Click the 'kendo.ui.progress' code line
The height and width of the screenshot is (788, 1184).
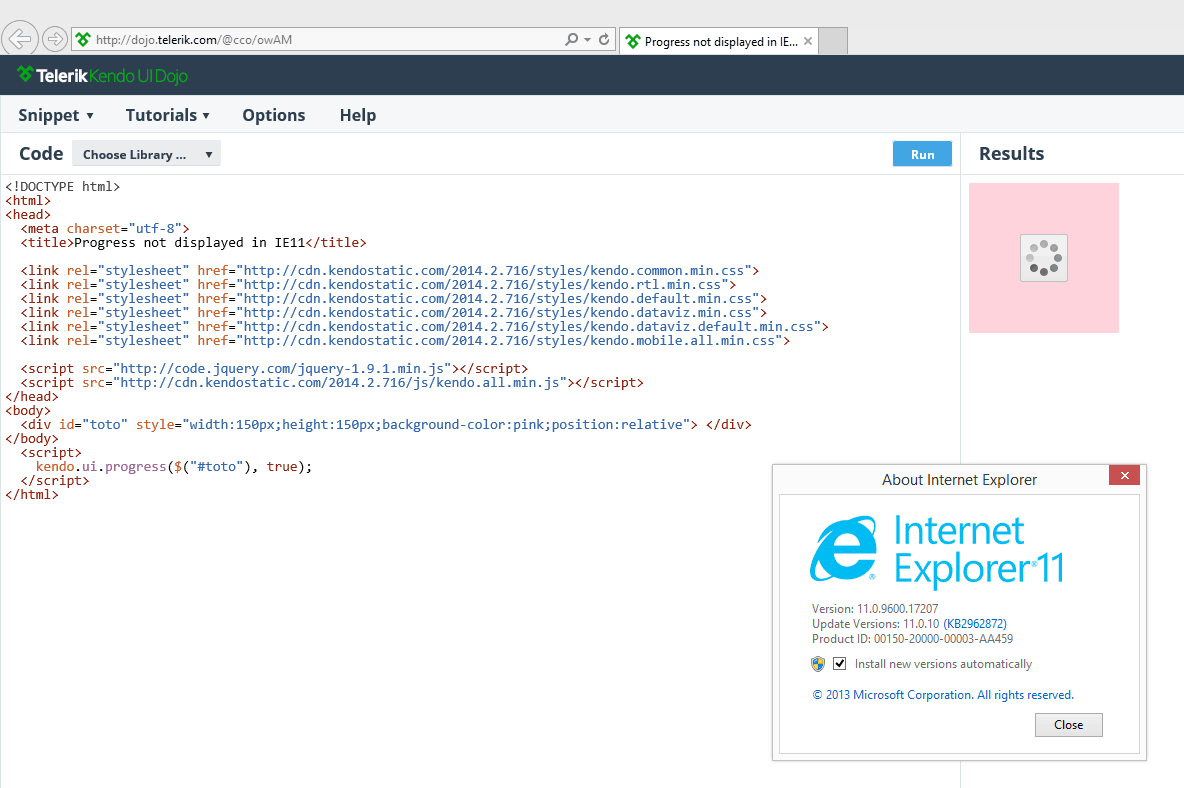[174, 466]
